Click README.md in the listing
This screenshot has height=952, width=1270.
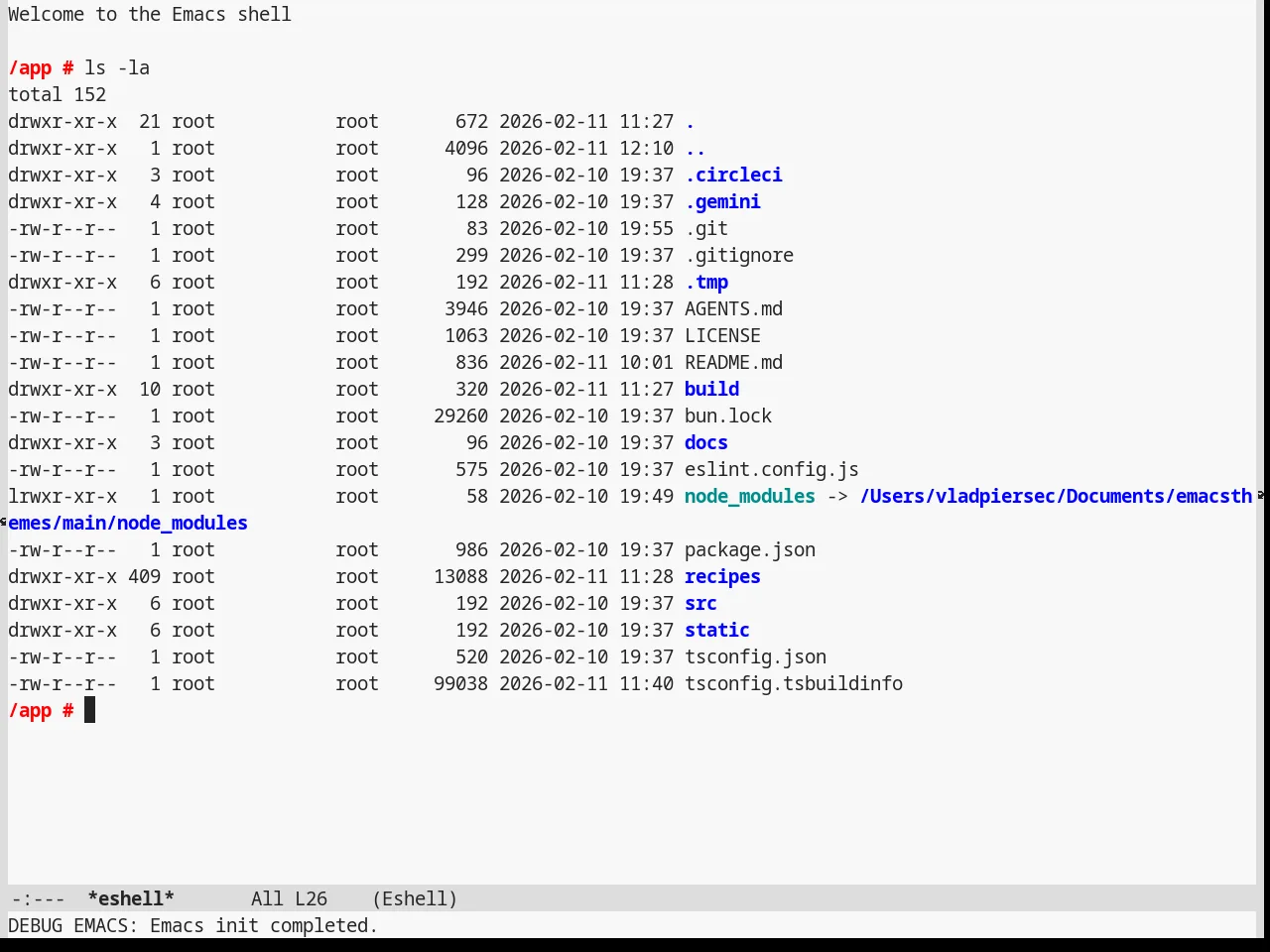click(733, 362)
